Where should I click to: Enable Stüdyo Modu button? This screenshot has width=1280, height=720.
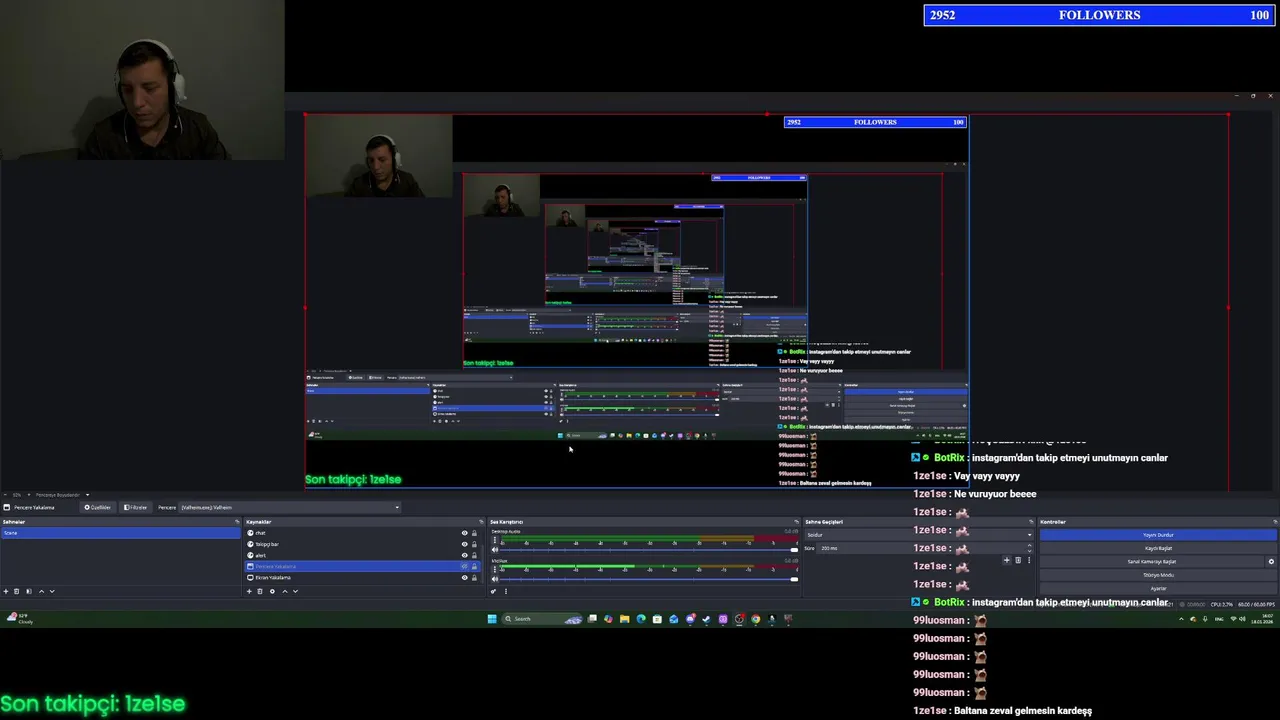(1158, 575)
